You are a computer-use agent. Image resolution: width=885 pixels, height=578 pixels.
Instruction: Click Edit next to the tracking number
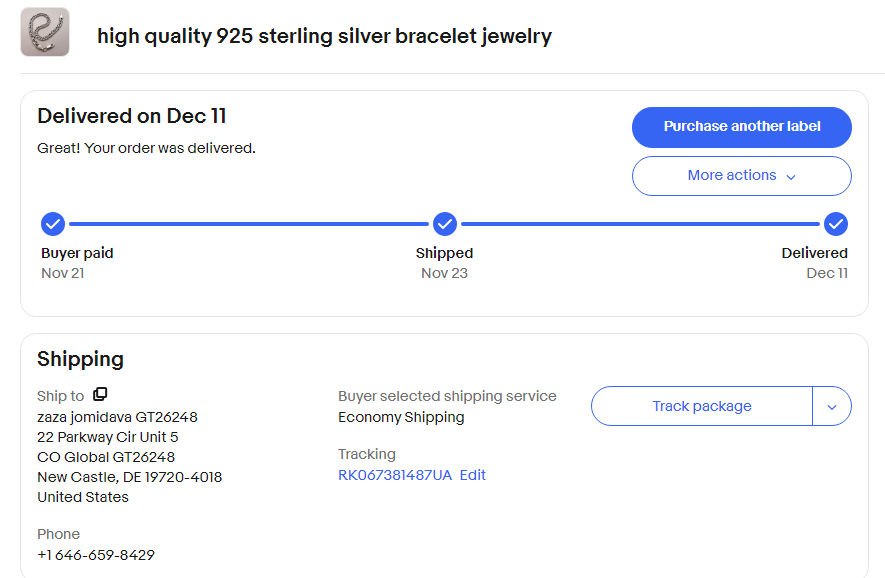pyautogui.click(x=473, y=475)
